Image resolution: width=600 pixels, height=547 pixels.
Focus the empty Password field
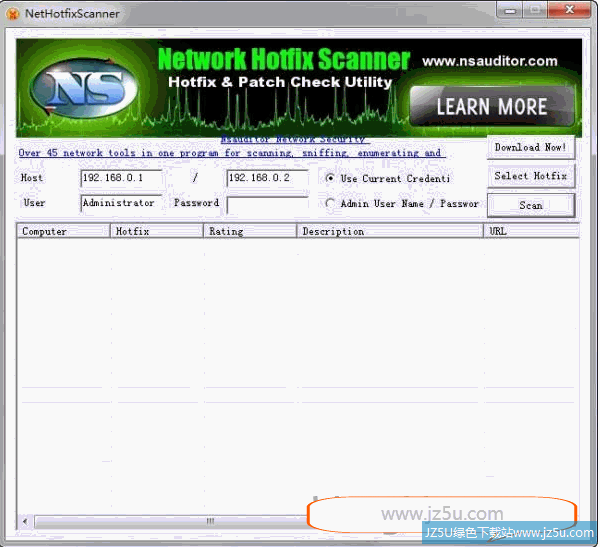click(x=267, y=205)
